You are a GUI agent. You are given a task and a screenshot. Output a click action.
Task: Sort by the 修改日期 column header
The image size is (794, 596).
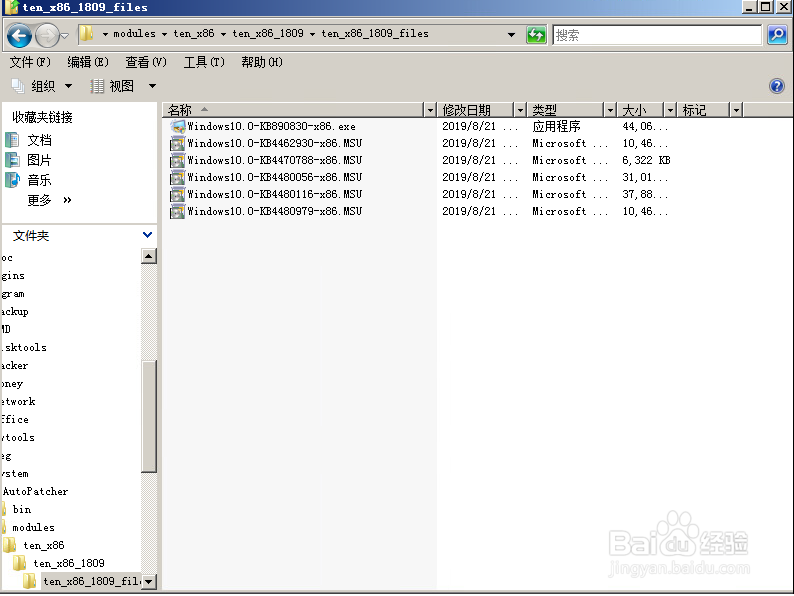click(476, 110)
